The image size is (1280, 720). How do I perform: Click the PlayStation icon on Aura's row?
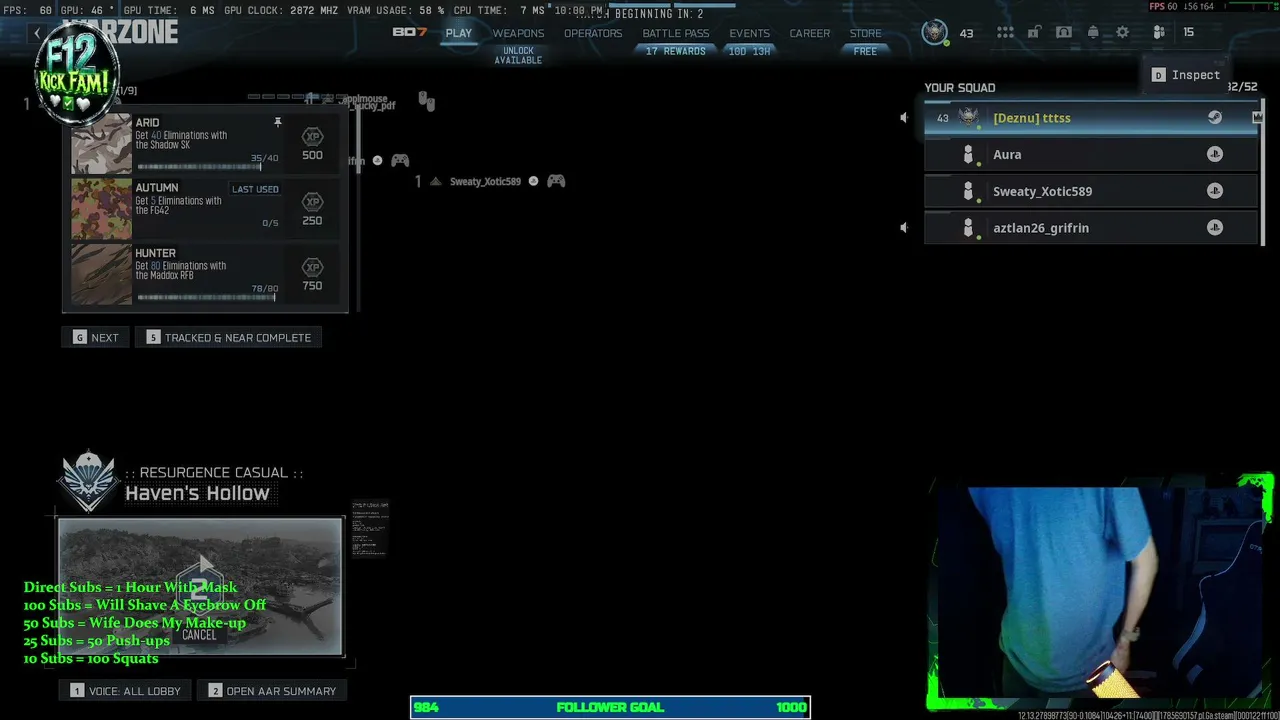point(1215,154)
